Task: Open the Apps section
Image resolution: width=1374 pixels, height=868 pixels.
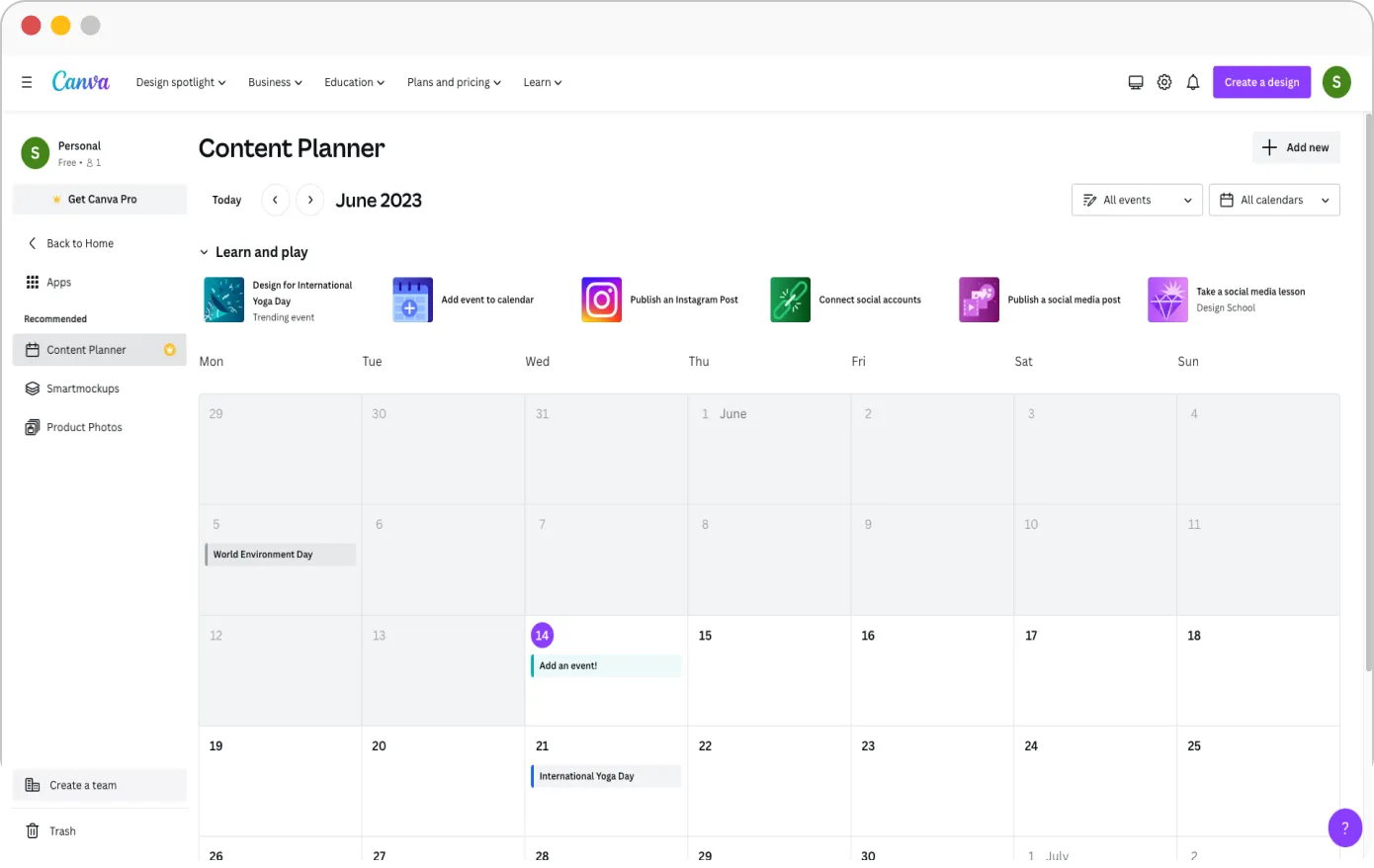Action: pos(58,282)
